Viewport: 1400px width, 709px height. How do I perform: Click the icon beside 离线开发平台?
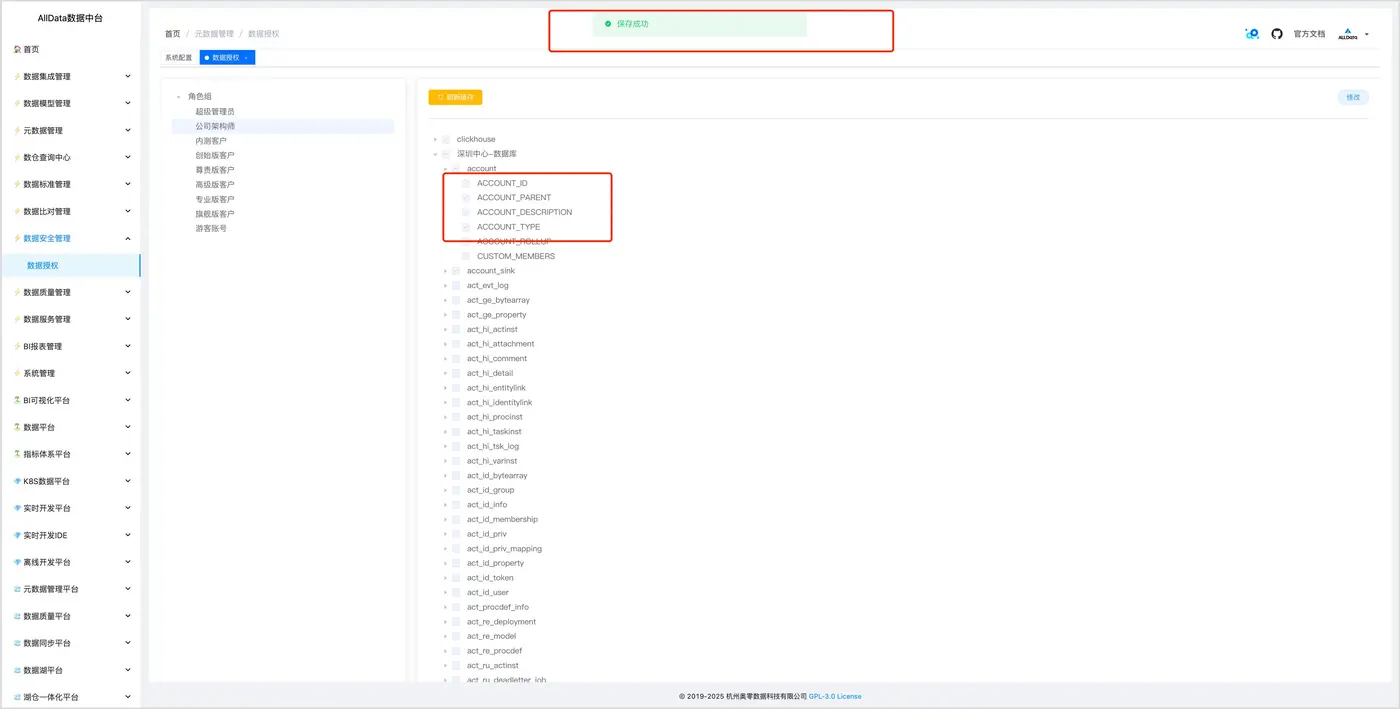tap(17, 562)
